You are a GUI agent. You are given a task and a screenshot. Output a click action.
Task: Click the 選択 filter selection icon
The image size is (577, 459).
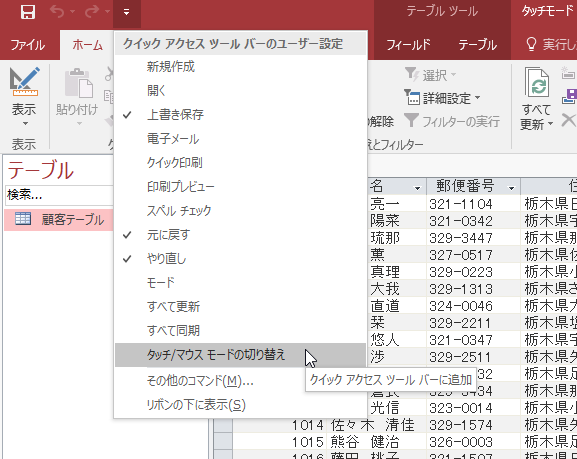coord(411,74)
